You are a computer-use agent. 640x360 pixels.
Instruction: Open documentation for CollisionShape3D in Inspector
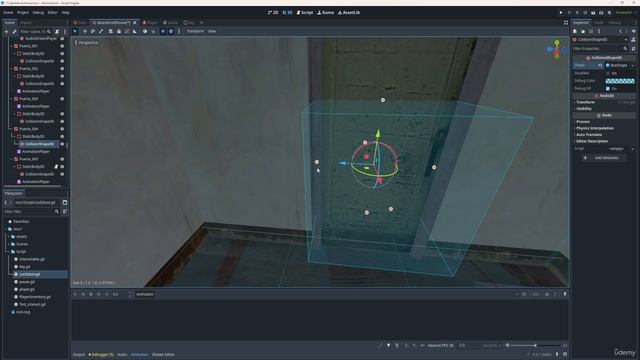[x=633, y=40]
